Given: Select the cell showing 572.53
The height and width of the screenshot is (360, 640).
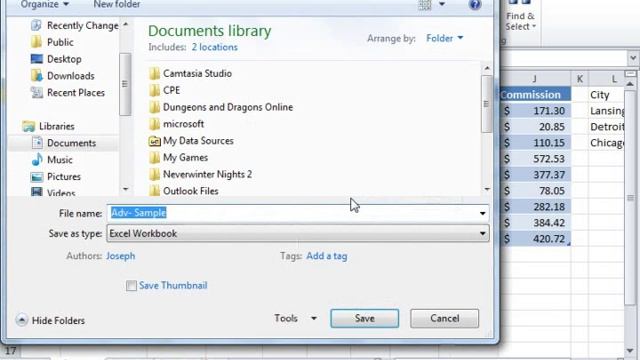Looking at the screenshot, I should coord(535,159).
